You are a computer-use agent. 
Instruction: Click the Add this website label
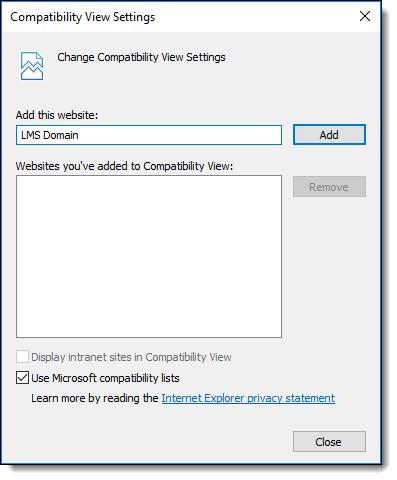point(57,115)
